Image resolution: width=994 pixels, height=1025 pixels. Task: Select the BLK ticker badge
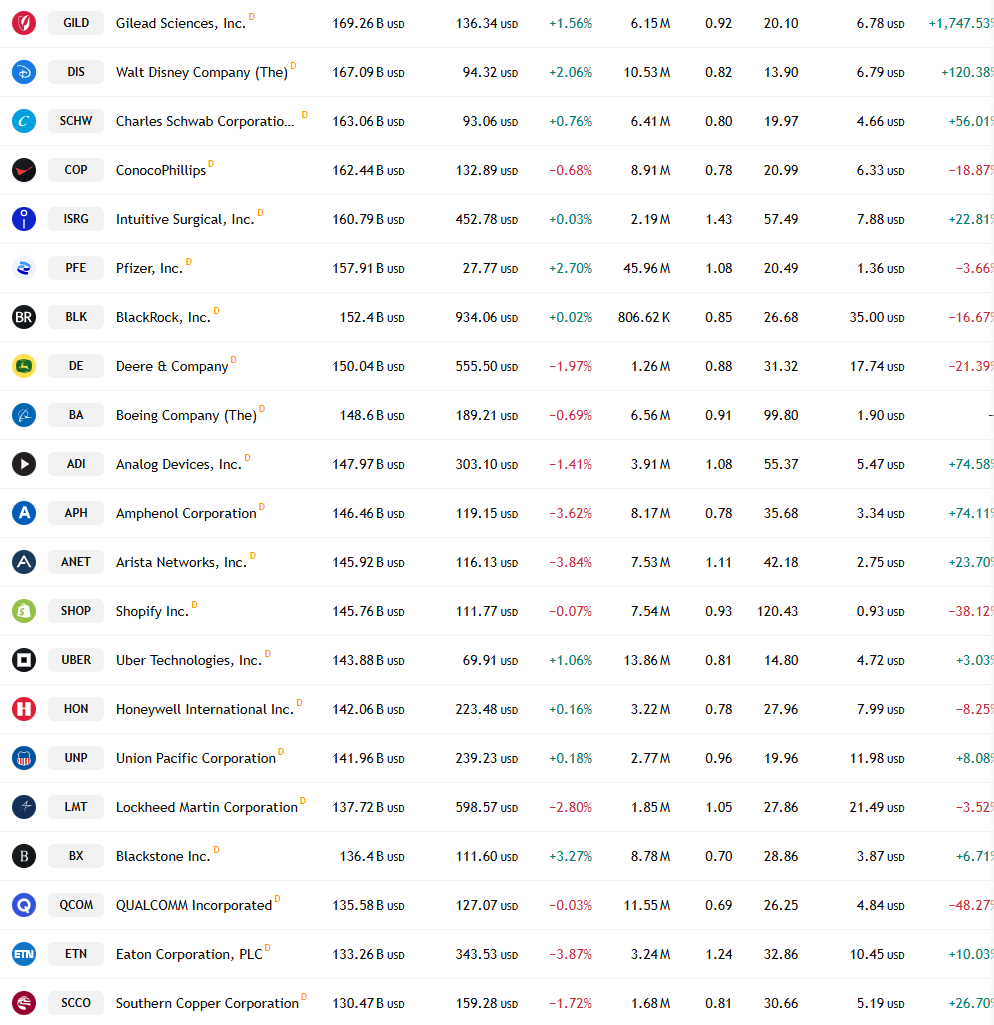(x=76, y=317)
